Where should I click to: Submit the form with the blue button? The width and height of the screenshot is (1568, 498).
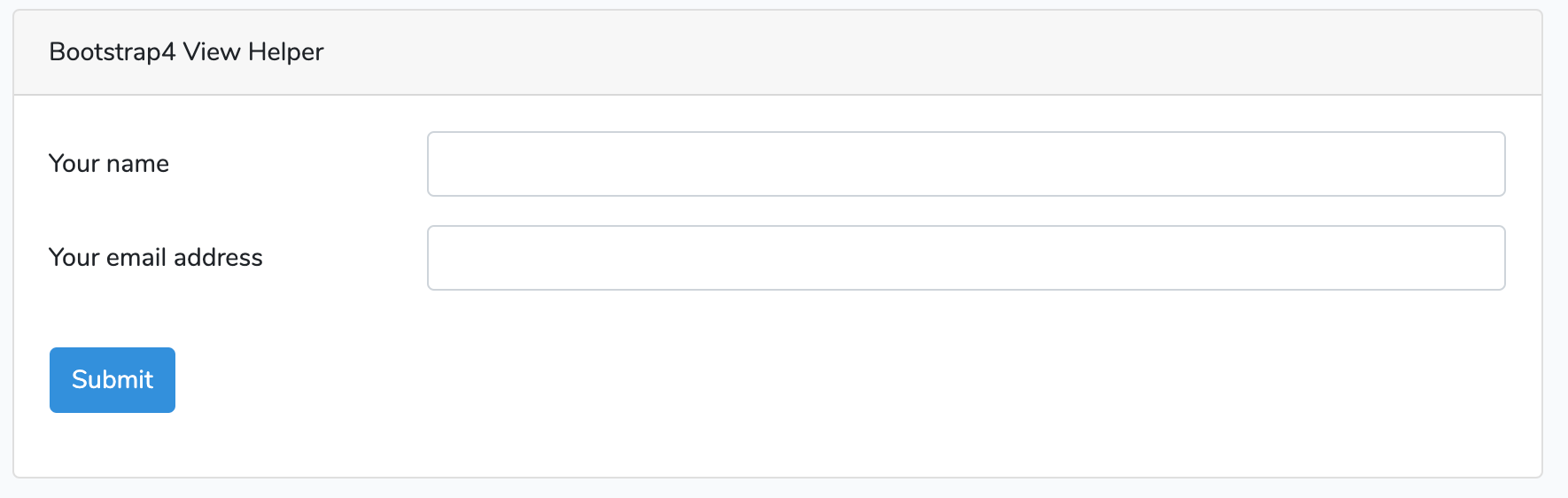pyautogui.click(x=113, y=380)
